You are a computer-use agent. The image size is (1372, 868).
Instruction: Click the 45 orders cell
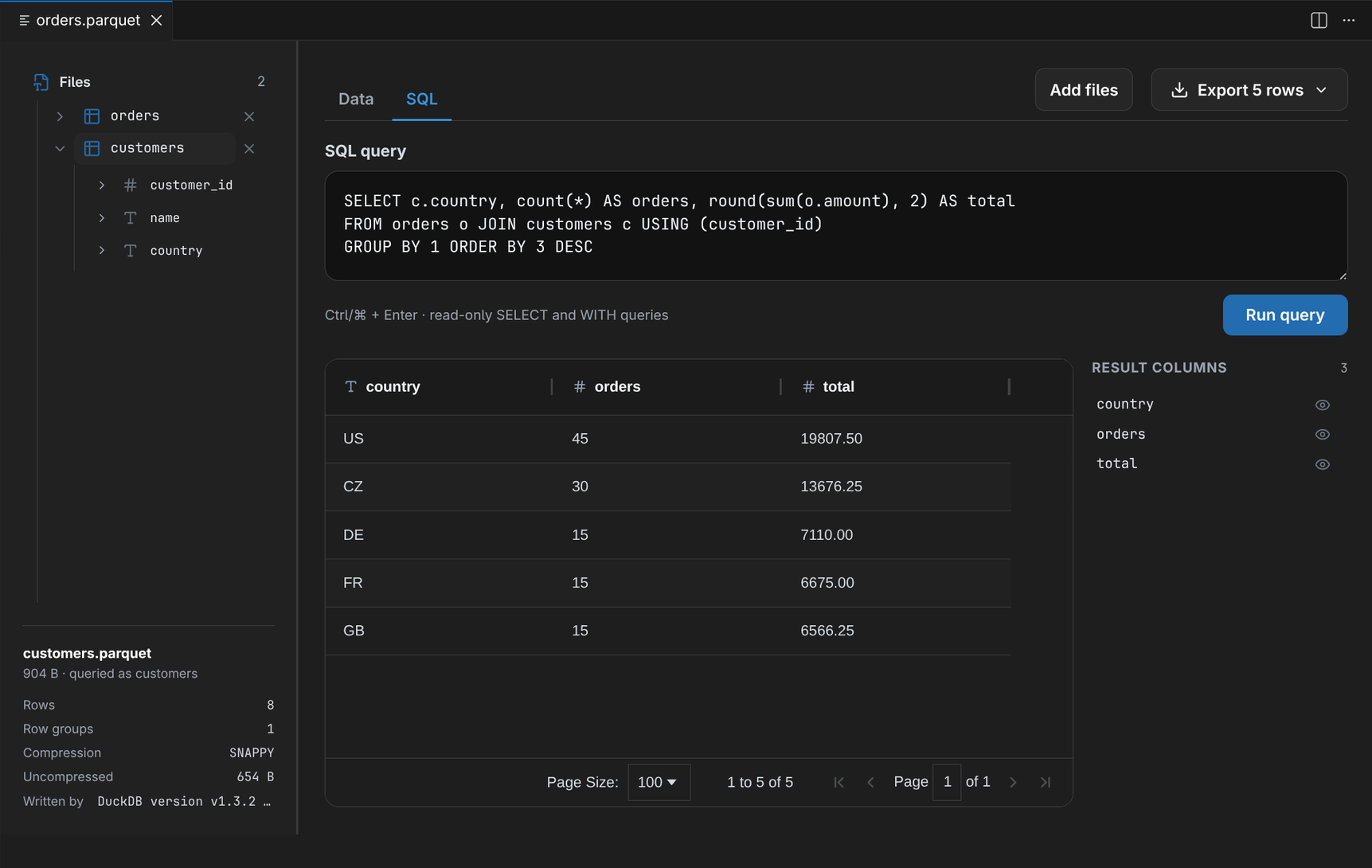[667, 439]
